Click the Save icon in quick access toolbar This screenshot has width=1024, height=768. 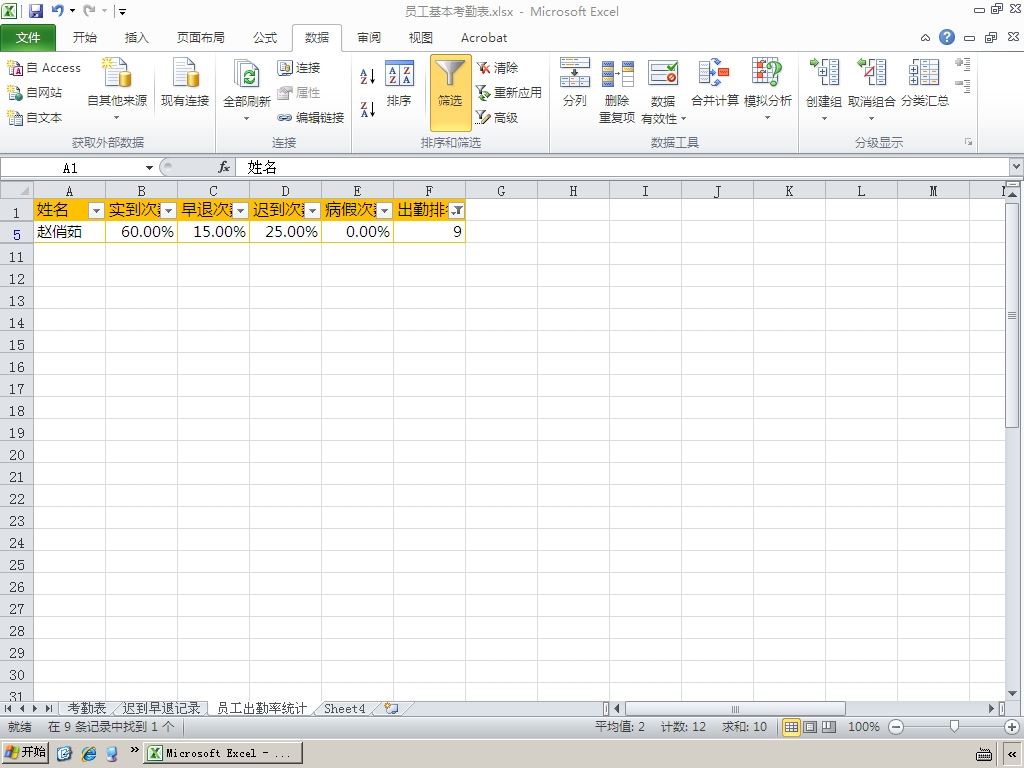pyautogui.click(x=35, y=11)
